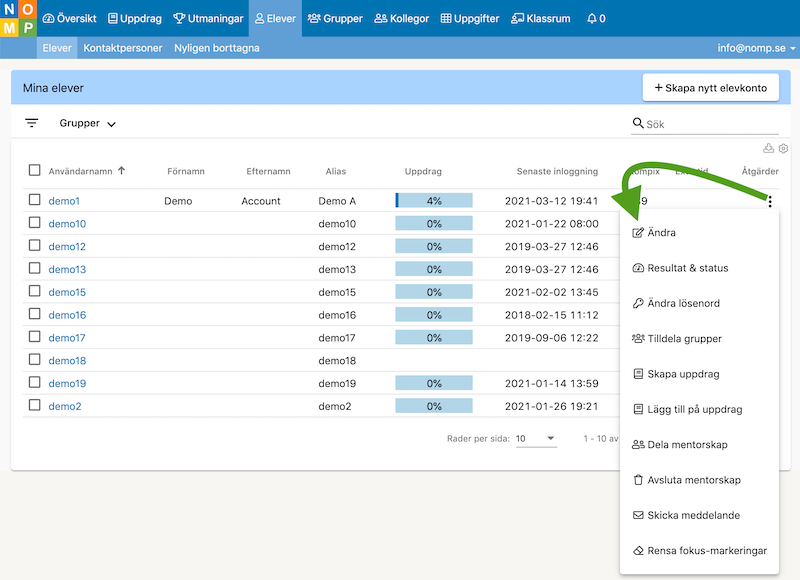Open table settings gear icon
This screenshot has height=580, width=800.
784,148
